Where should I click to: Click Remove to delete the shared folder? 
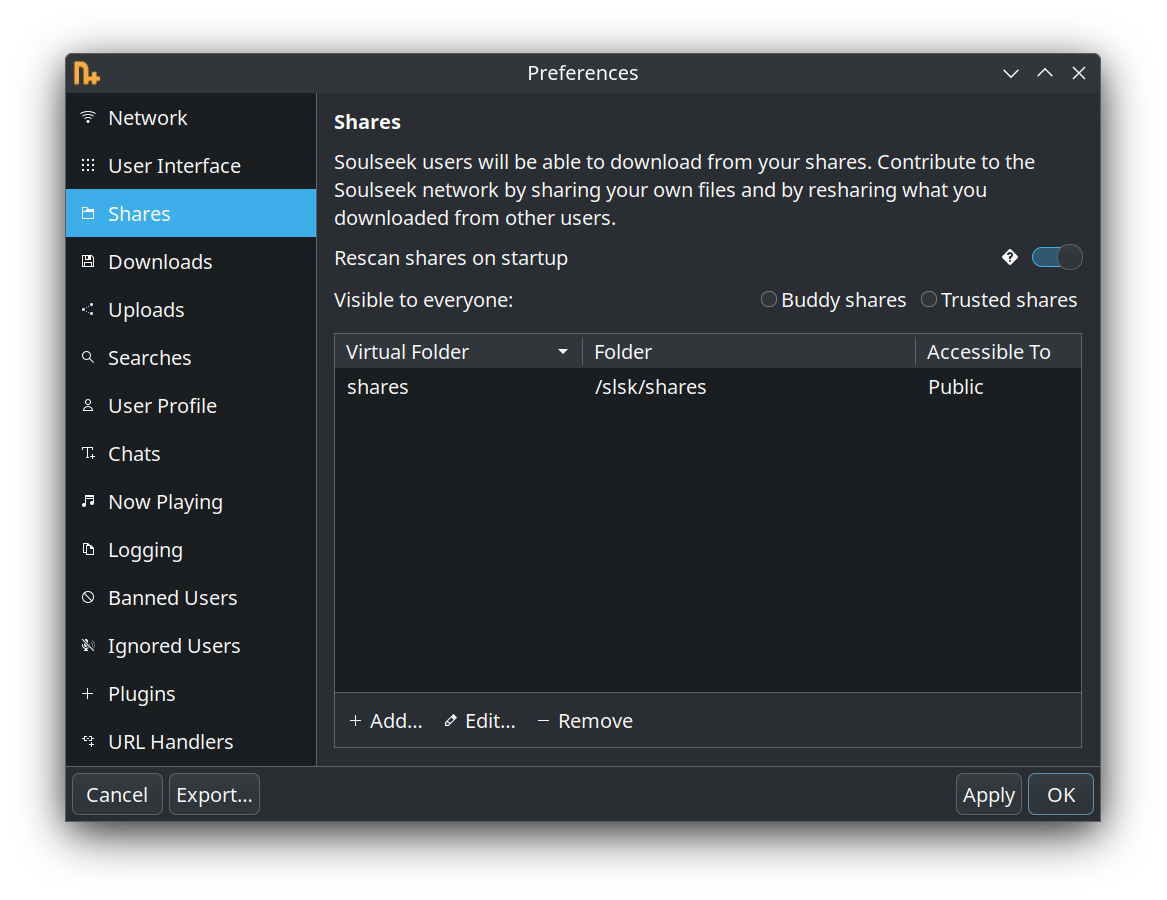[x=585, y=721]
